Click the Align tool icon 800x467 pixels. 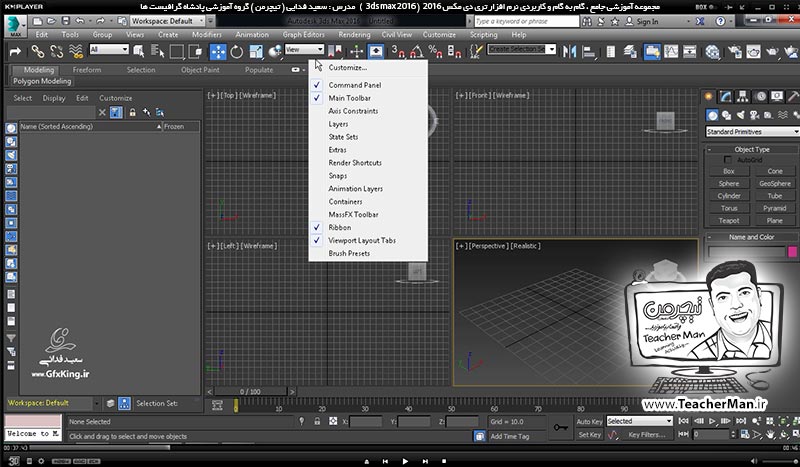(589, 52)
